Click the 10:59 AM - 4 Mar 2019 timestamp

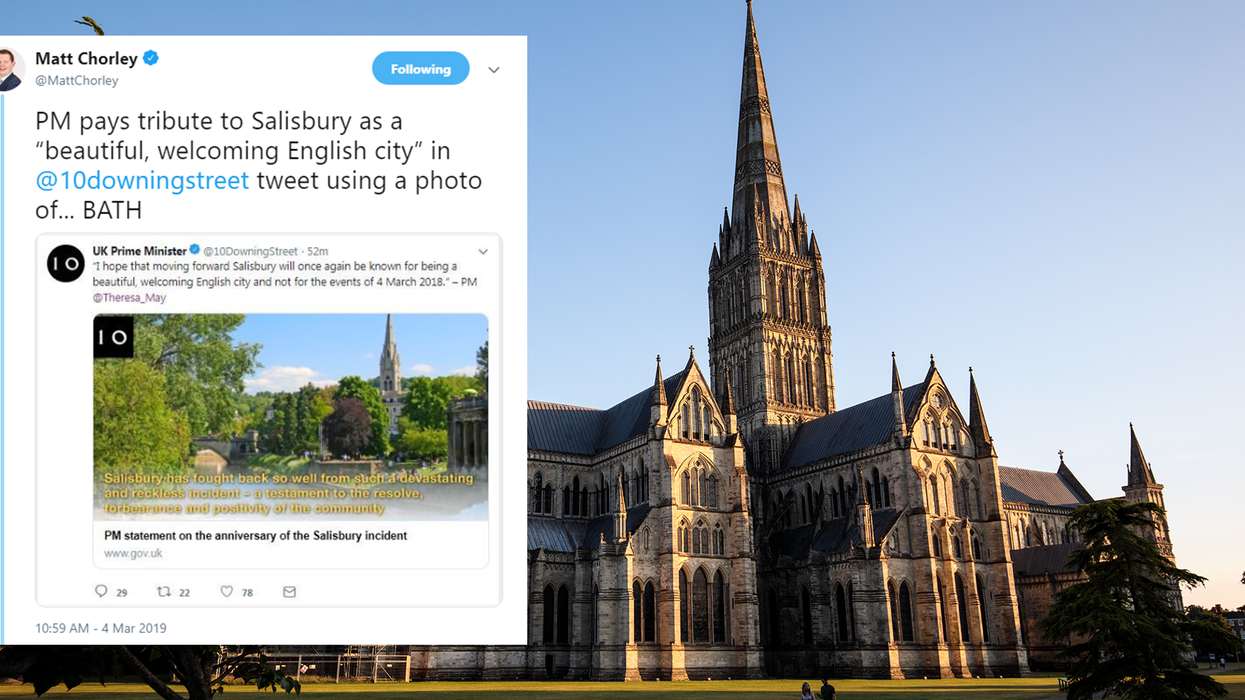(x=101, y=628)
